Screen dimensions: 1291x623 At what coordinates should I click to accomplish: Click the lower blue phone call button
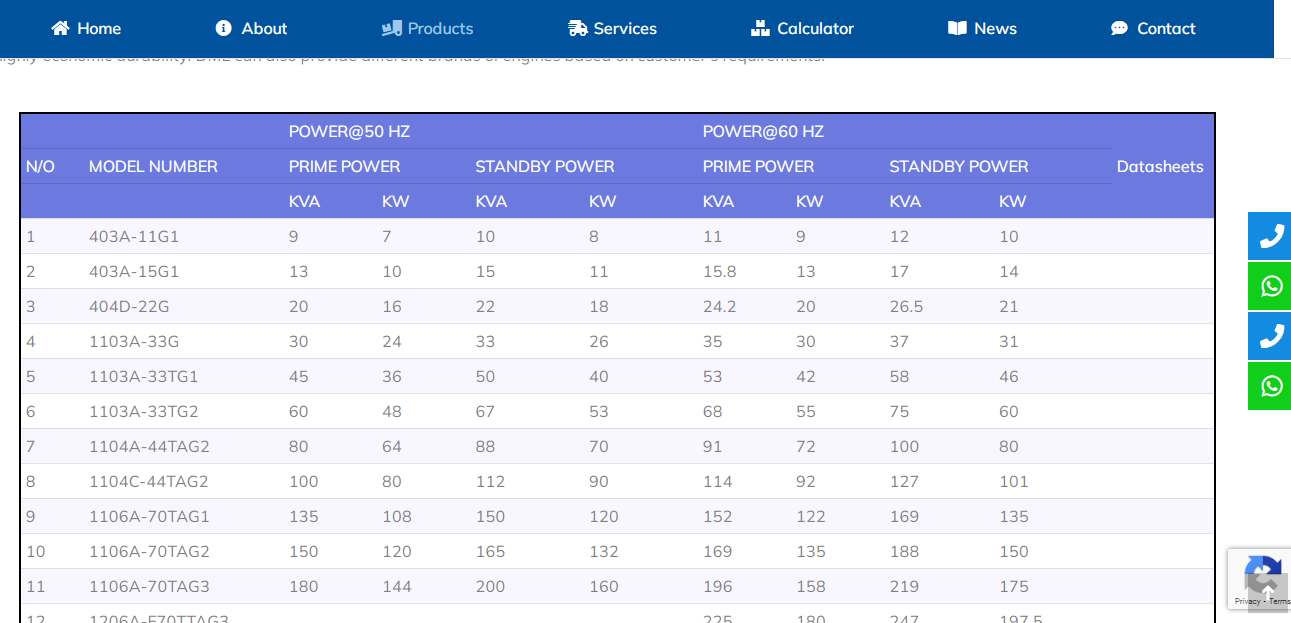(x=1271, y=336)
